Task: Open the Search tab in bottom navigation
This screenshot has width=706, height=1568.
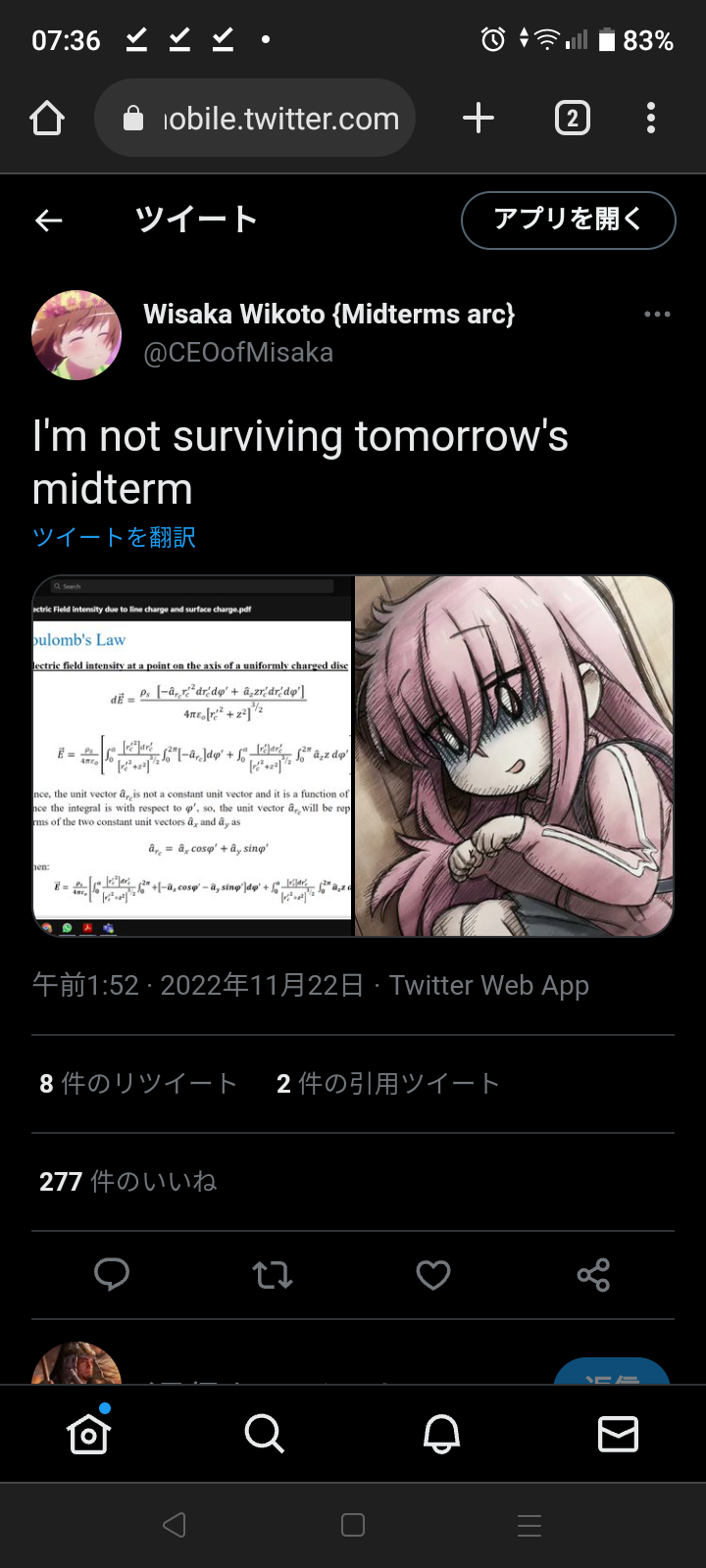Action: pos(265,1434)
